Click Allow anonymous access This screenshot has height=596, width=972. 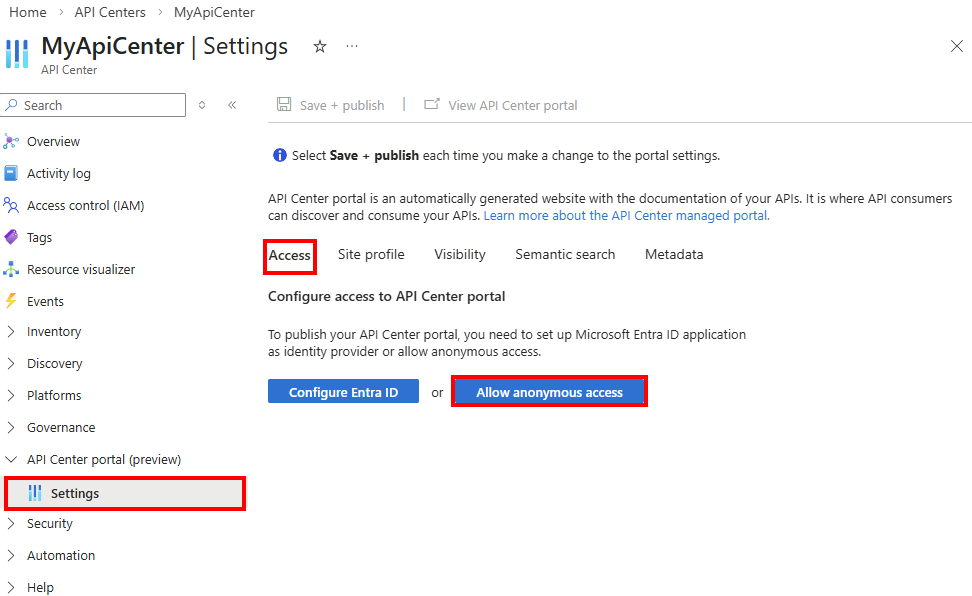point(549,391)
